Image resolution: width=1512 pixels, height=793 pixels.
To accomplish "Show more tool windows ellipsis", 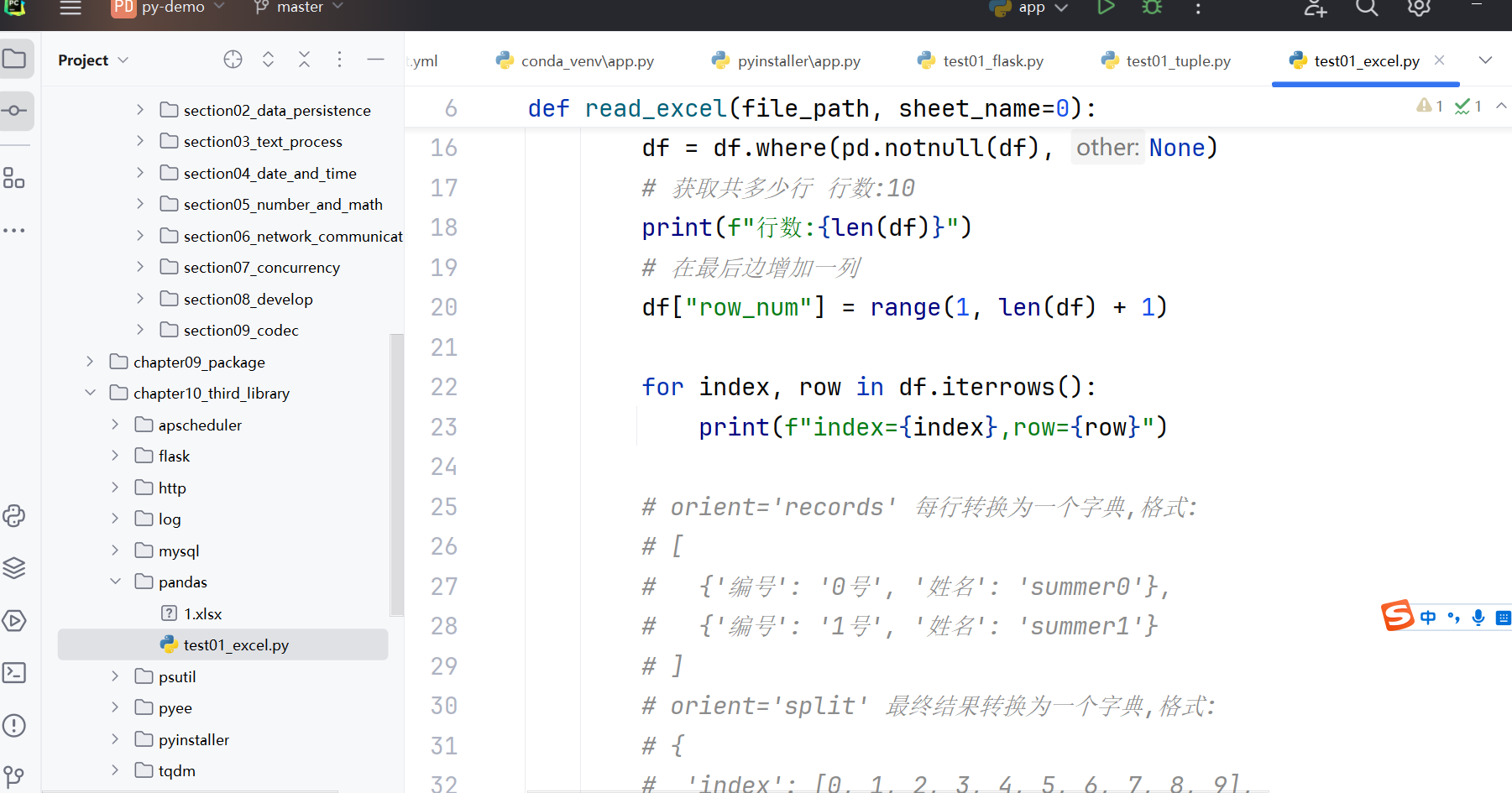I will pos(14,230).
